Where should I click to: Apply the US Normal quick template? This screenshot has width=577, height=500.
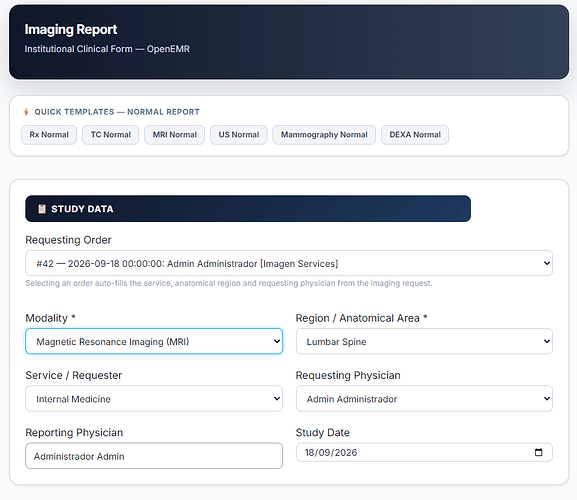tap(238, 135)
